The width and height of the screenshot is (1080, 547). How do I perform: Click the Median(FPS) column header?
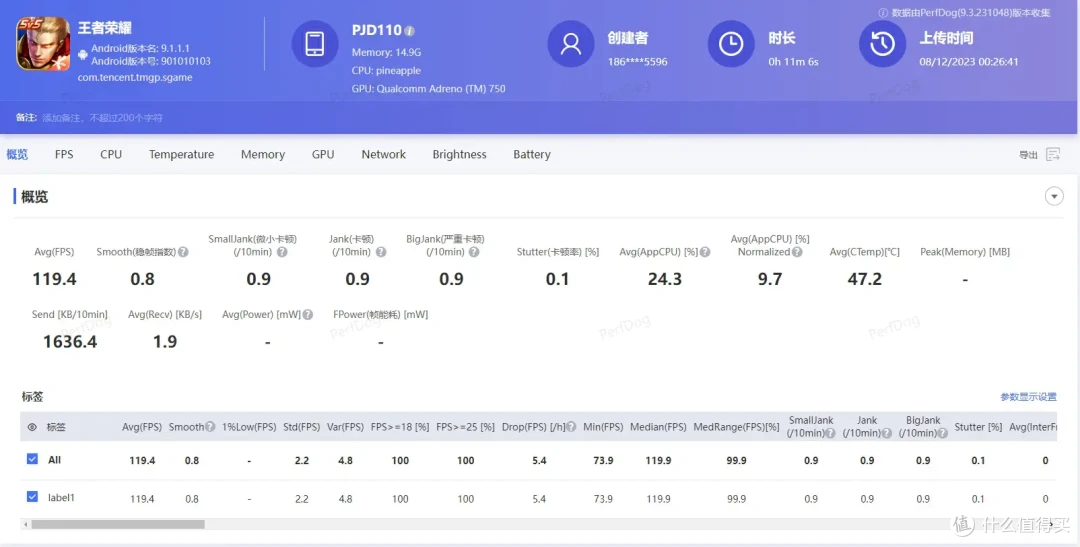pyautogui.click(x=658, y=427)
